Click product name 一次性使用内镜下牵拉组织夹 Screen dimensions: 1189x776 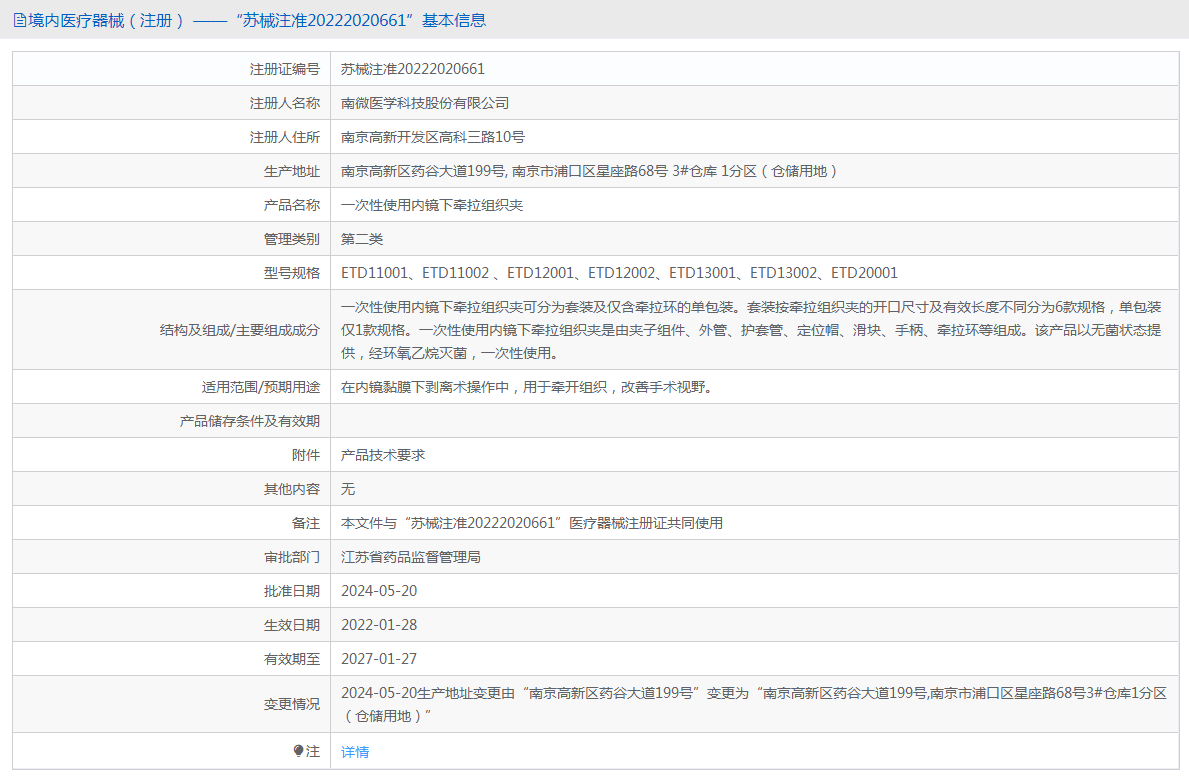click(x=432, y=205)
